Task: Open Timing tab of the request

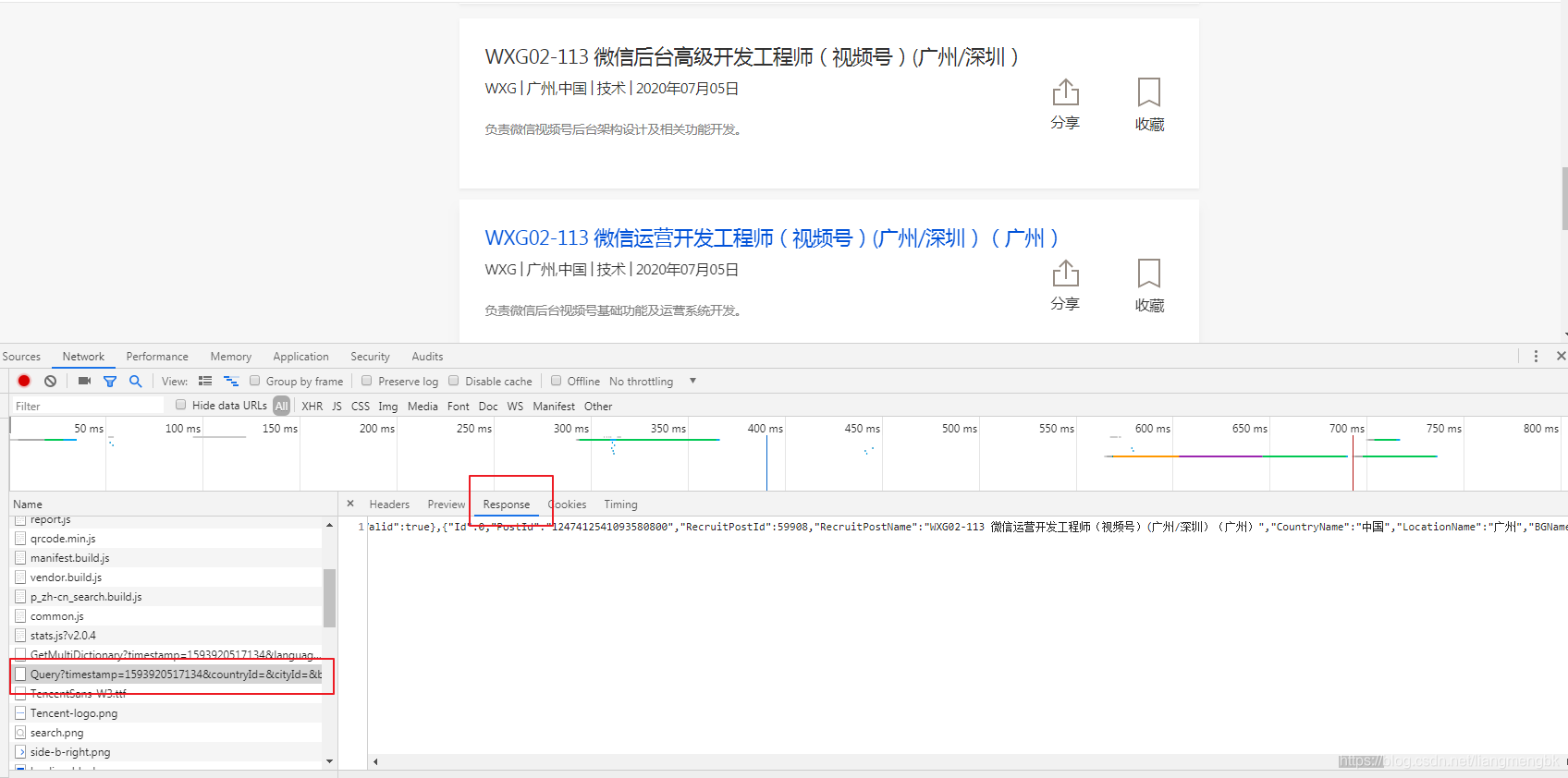Action: (620, 504)
